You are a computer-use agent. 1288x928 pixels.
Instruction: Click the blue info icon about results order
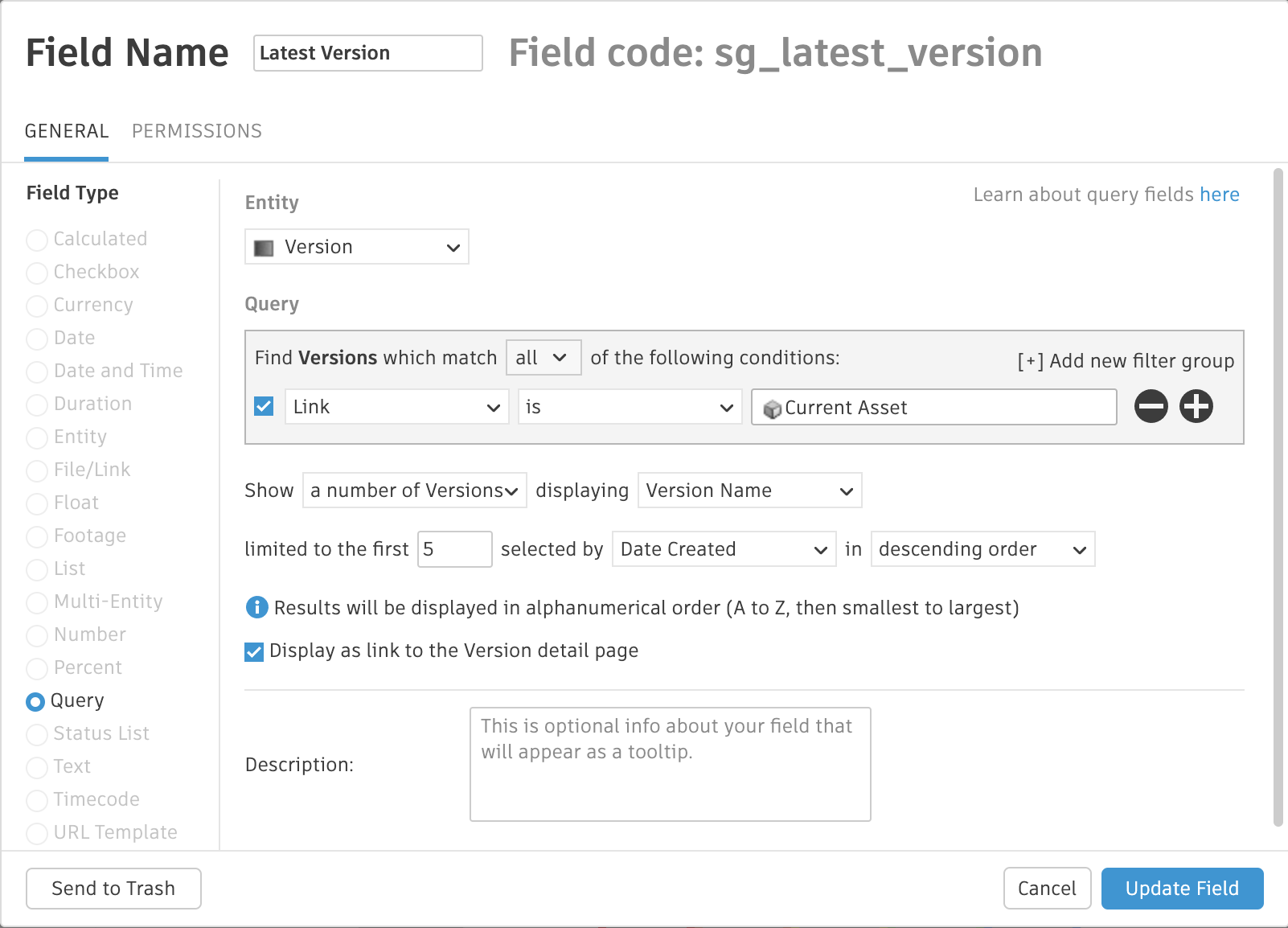pos(256,607)
